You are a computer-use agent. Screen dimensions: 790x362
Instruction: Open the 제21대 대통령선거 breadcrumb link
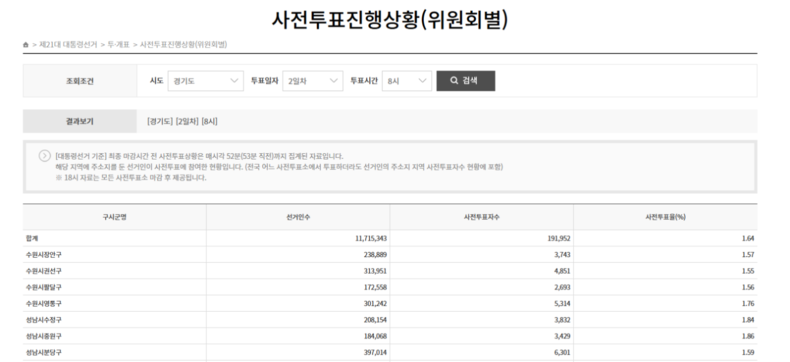tap(69, 45)
